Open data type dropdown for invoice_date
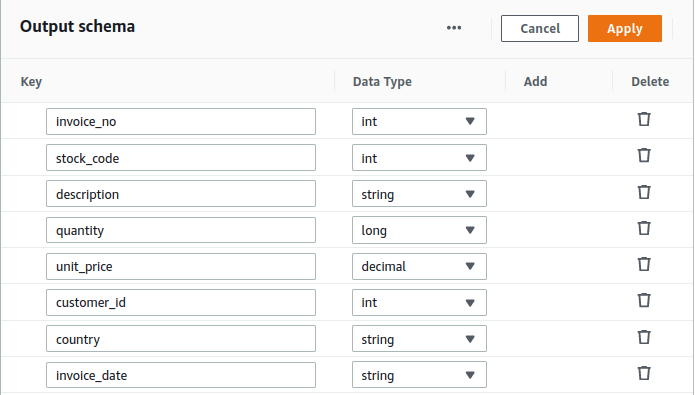 419,375
